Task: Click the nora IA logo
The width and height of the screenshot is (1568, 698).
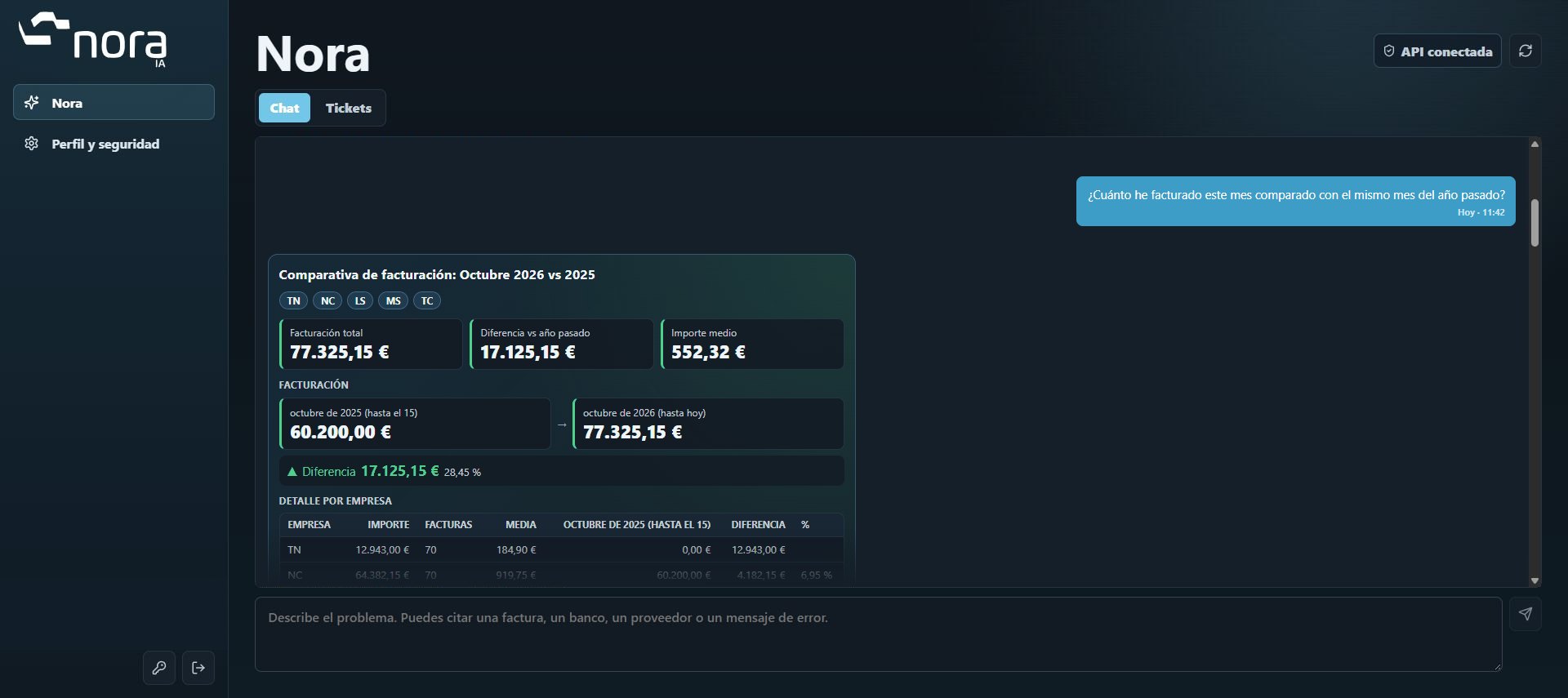Action: click(93, 39)
